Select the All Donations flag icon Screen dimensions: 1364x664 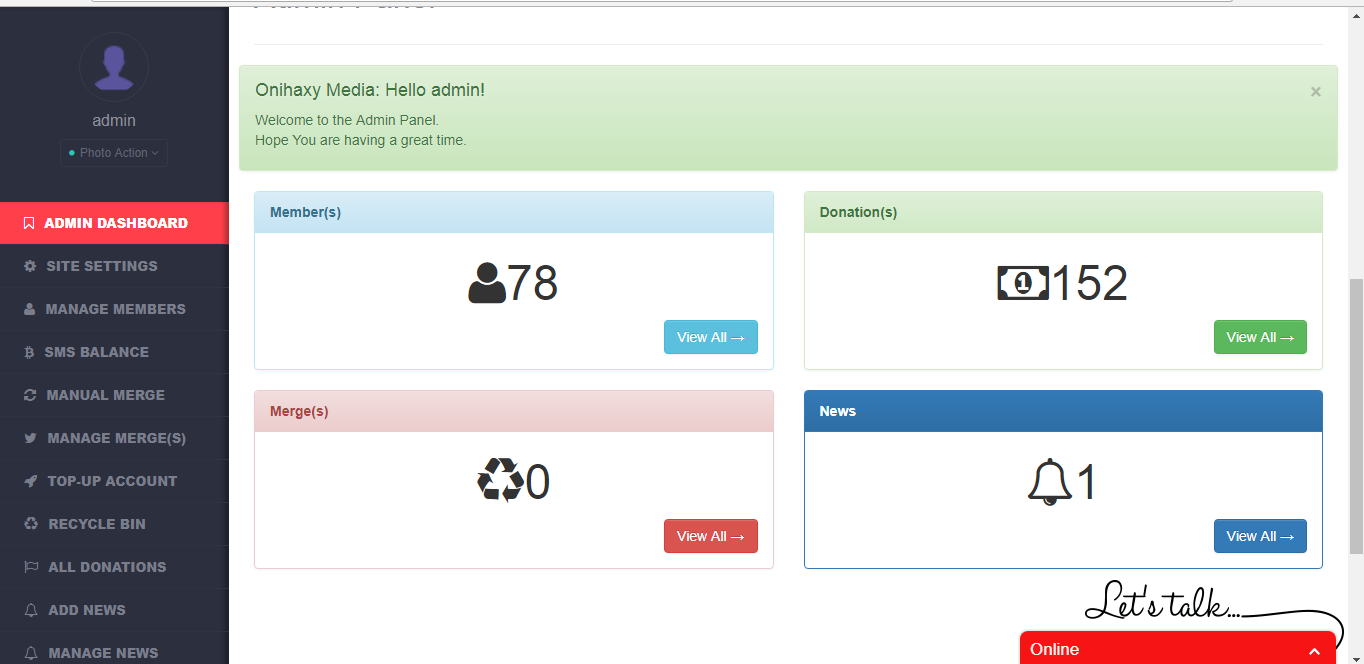31,566
